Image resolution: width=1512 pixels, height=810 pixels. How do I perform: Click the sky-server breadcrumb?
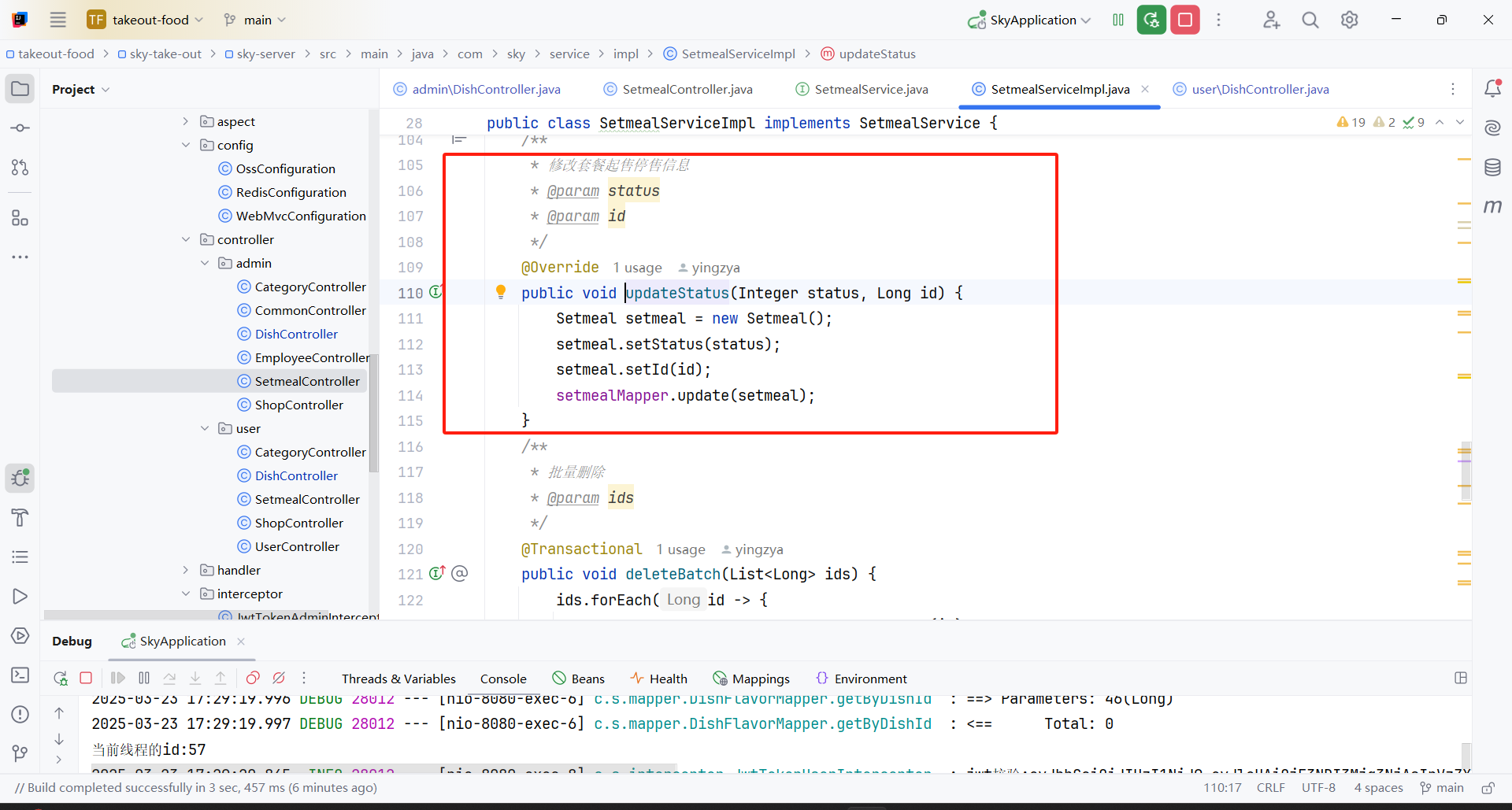[260, 54]
